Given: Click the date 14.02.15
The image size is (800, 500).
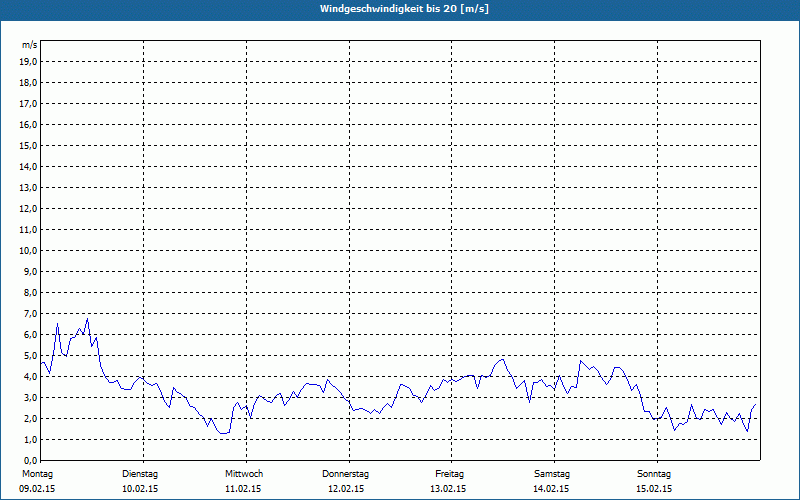Looking at the screenshot, I should (x=551, y=489).
